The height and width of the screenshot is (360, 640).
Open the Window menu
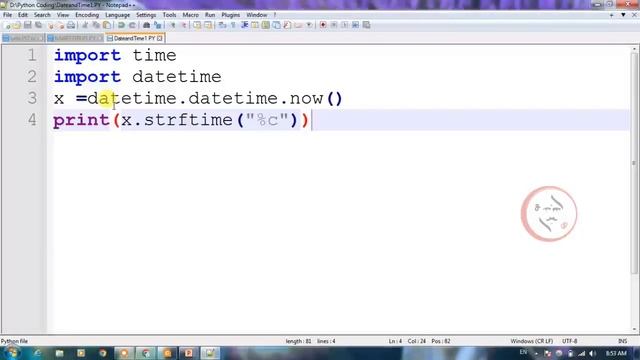pos(256,15)
